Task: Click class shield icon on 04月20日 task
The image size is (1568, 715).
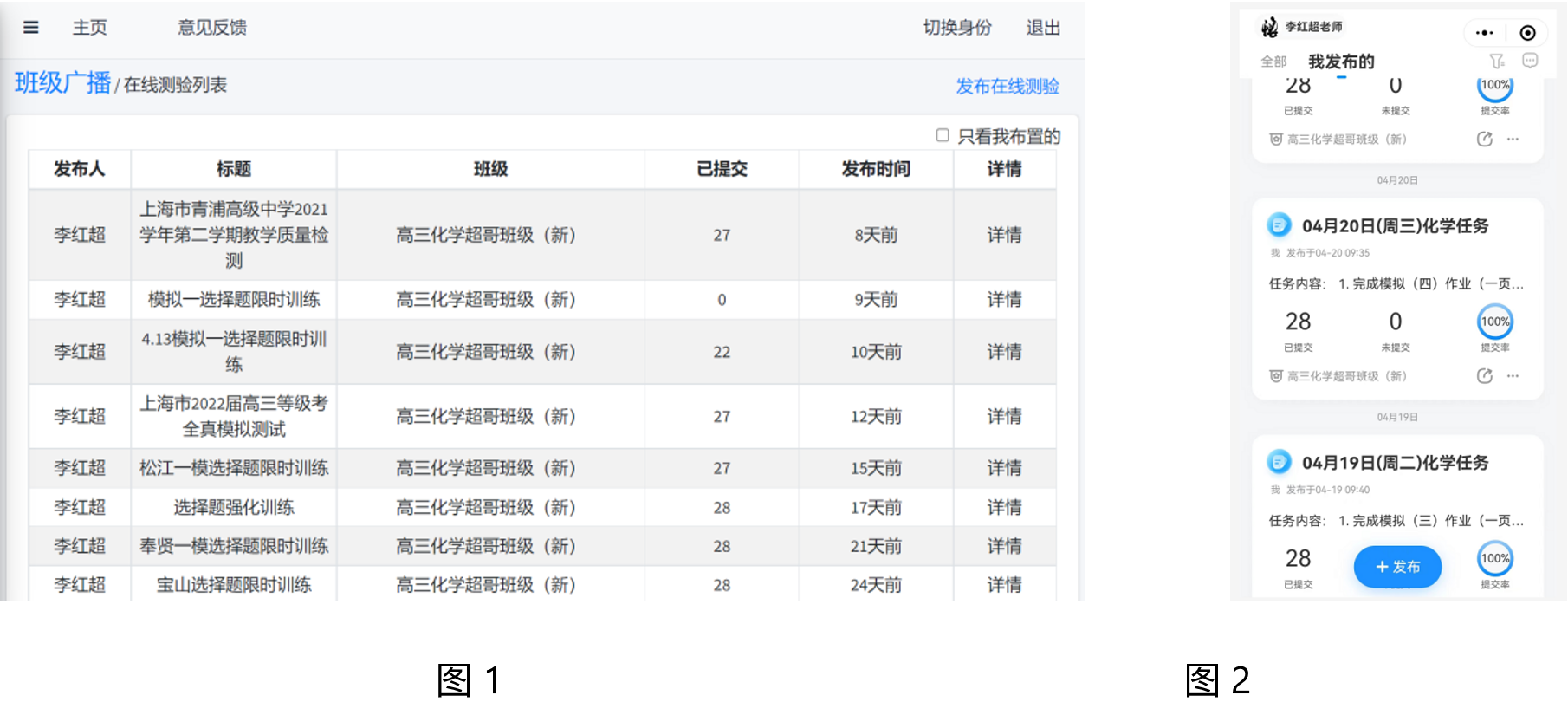Action: tap(1275, 376)
